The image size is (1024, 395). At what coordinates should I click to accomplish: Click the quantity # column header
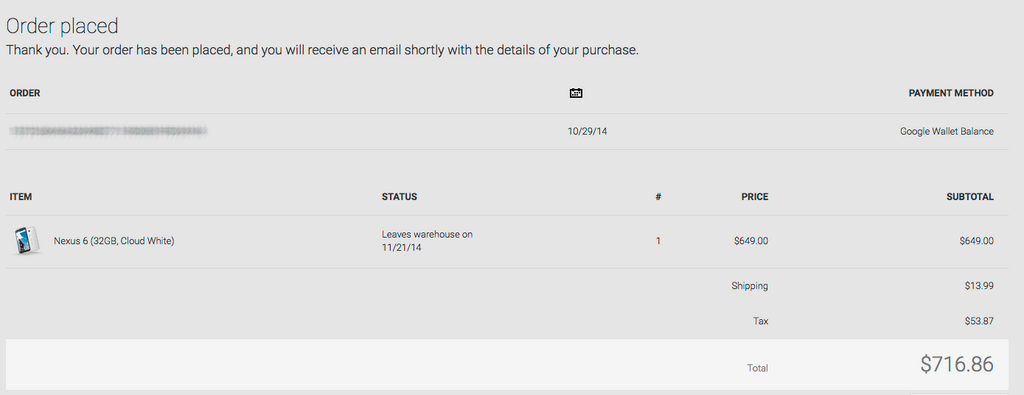pyautogui.click(x=658, y=197)
